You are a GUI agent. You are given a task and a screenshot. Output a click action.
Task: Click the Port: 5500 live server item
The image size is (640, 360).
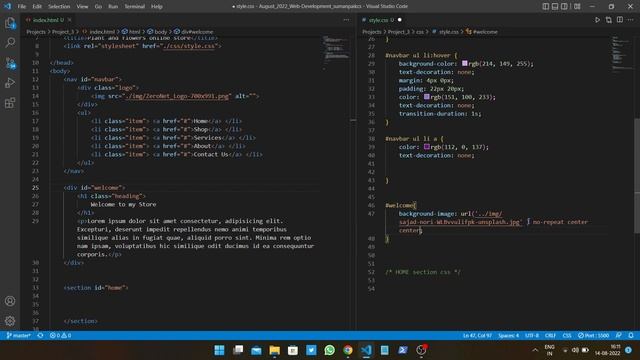(x=593, y=336)
